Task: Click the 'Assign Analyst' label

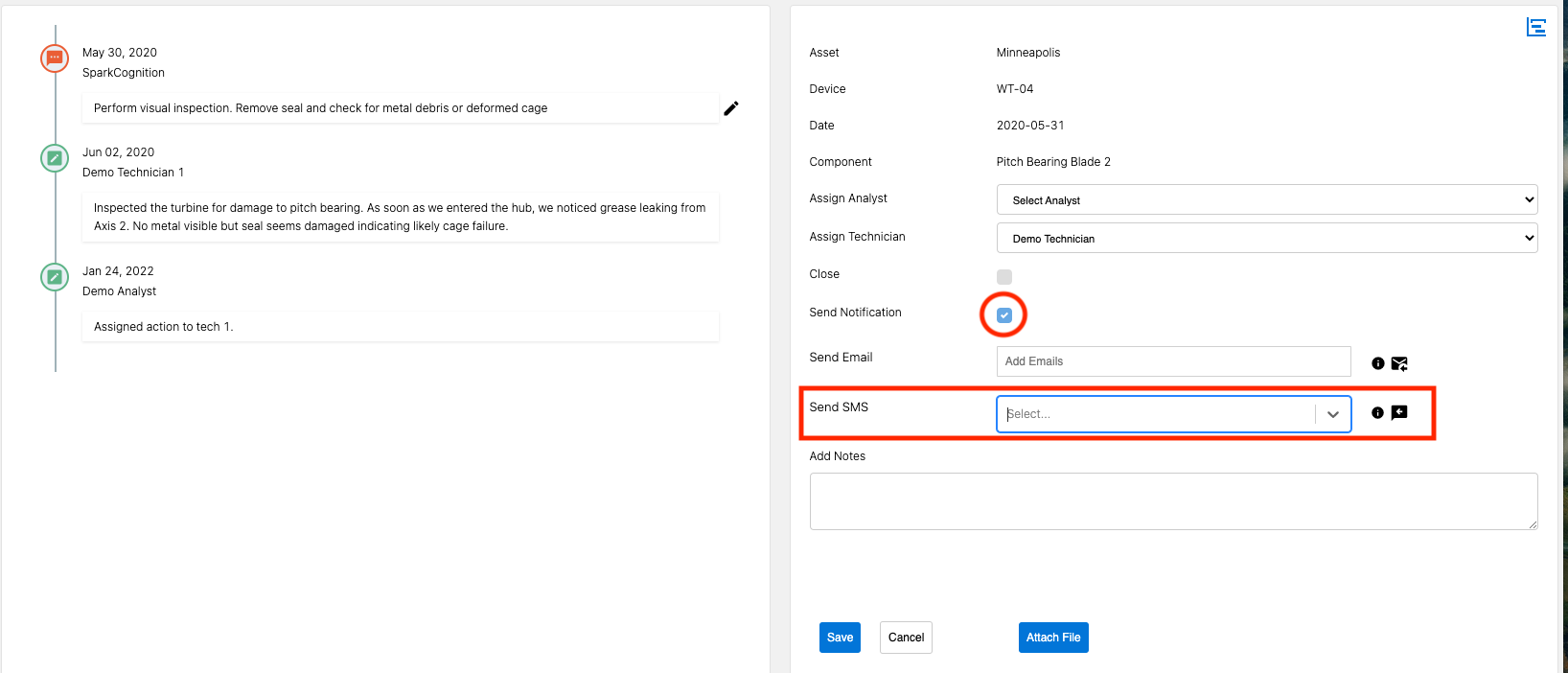Action: click(848, 198)
